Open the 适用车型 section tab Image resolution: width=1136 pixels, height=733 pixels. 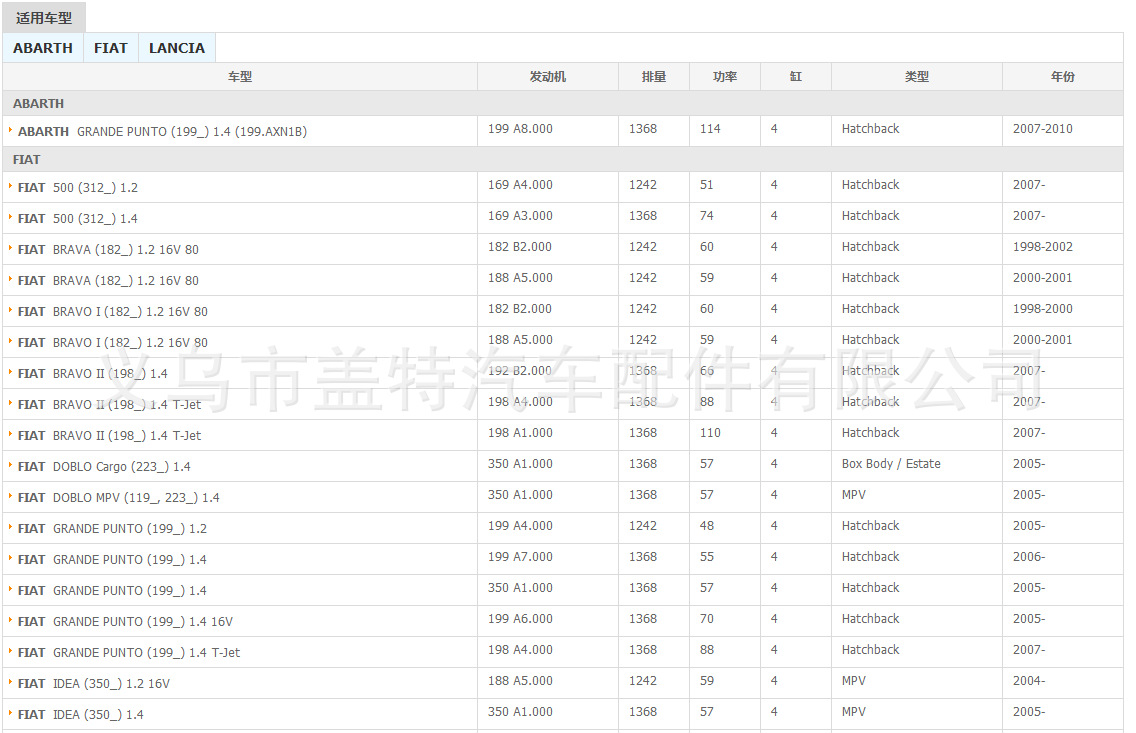43,17
